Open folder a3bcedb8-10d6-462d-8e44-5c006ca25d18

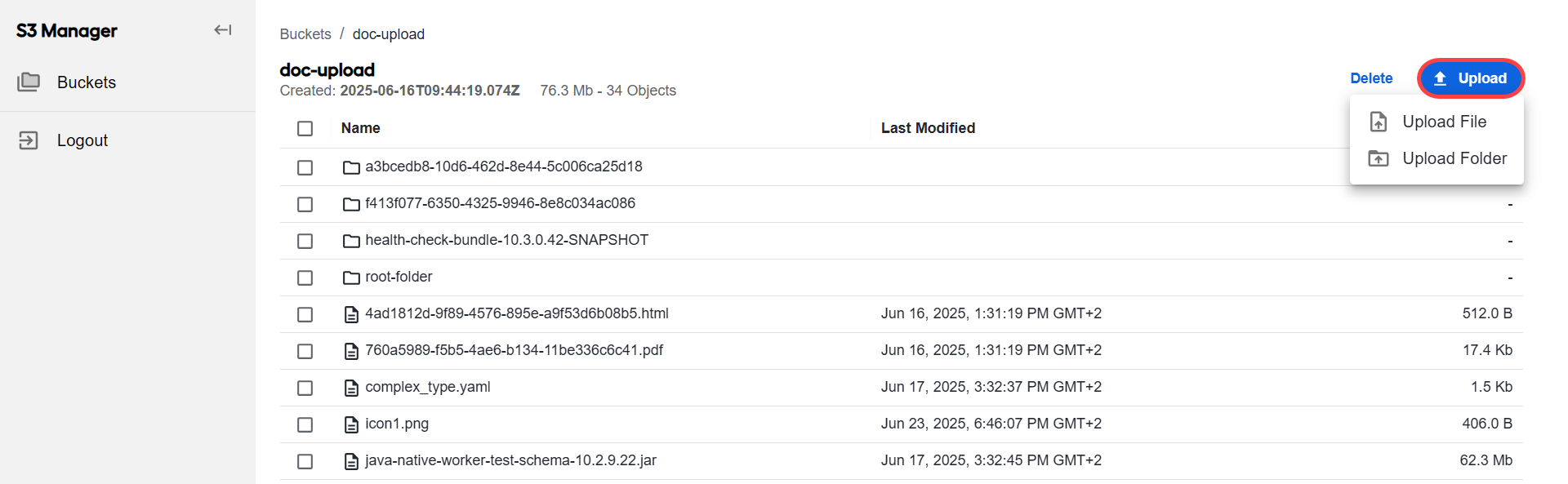pyautogui.click(x=504, y=167)
